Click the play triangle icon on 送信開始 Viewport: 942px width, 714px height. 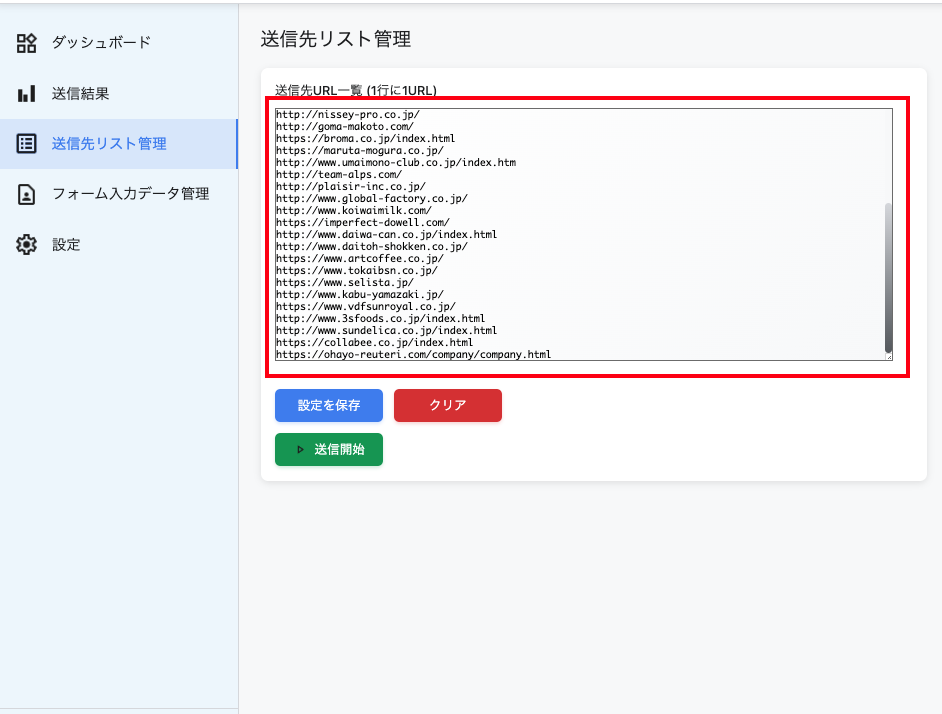tap(299, 450)
